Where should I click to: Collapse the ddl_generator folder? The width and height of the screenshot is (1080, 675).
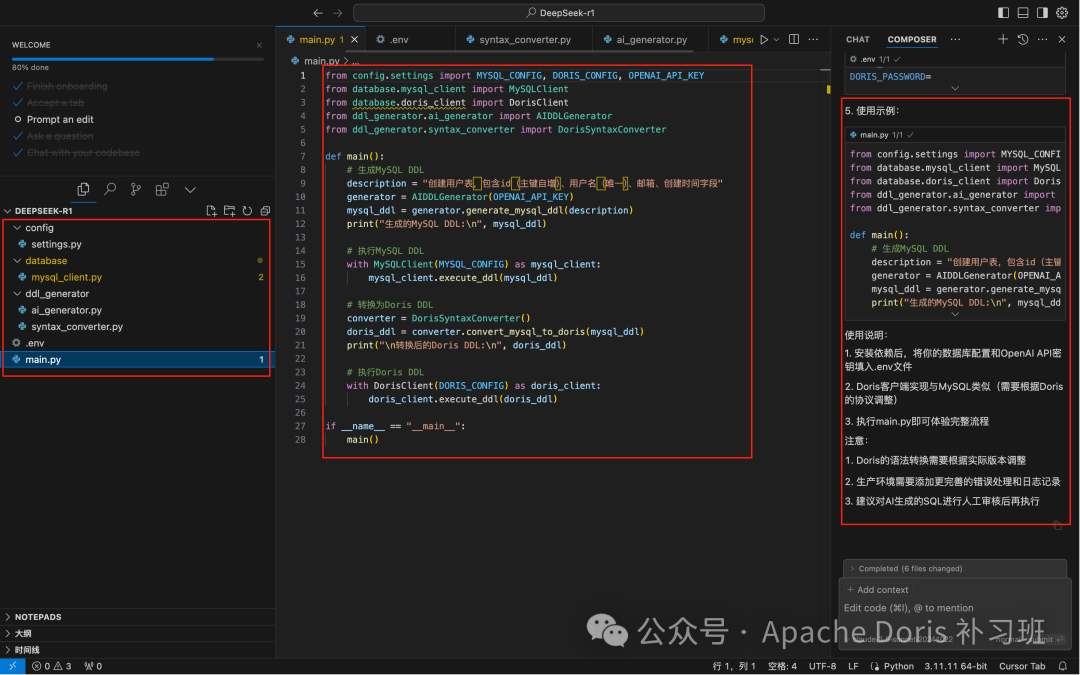pos(57,294)
